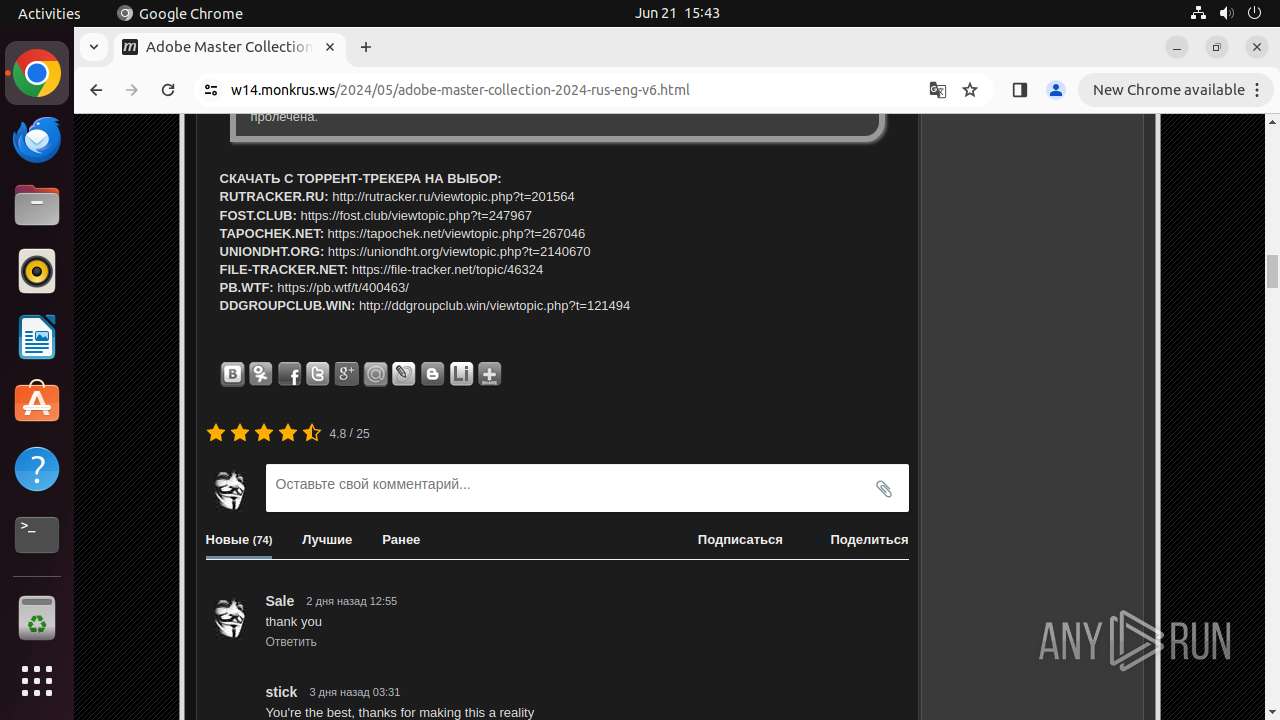Attach a file with paperclip icon
1280x720 pixels.
click(884, 488)
